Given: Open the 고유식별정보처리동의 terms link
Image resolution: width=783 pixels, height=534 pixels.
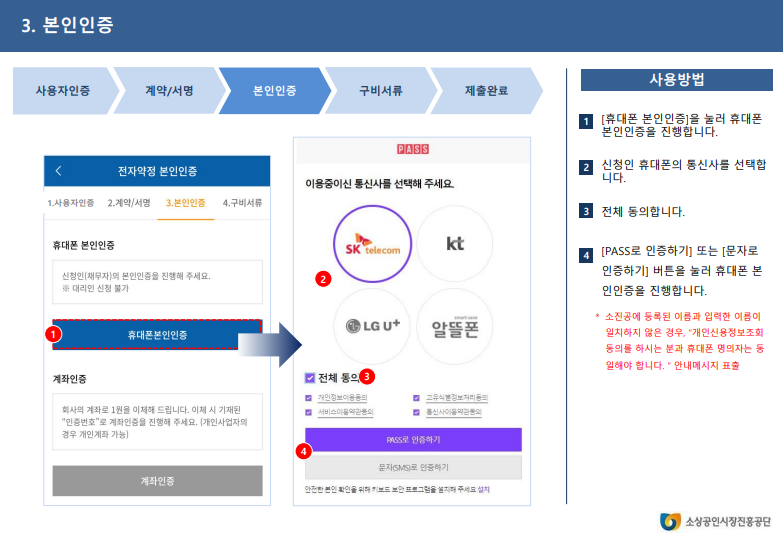Looking at the screenshot, I should [456, 398].
